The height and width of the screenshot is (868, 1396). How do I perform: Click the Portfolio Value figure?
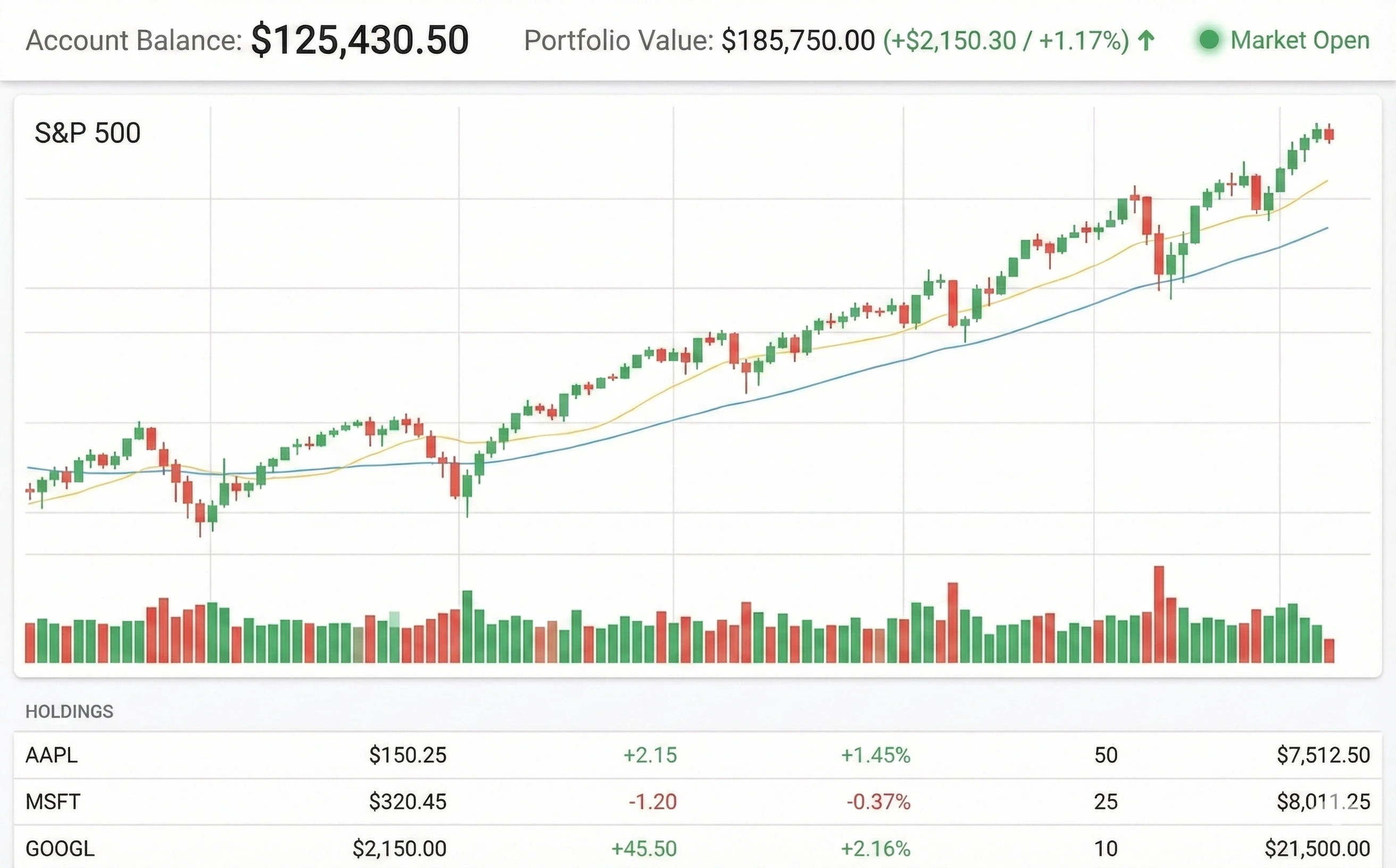(x=798, y=40)
